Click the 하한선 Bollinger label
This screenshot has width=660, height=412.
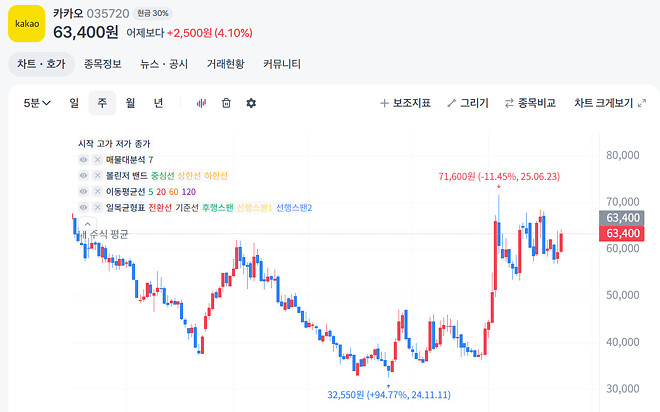216,176
